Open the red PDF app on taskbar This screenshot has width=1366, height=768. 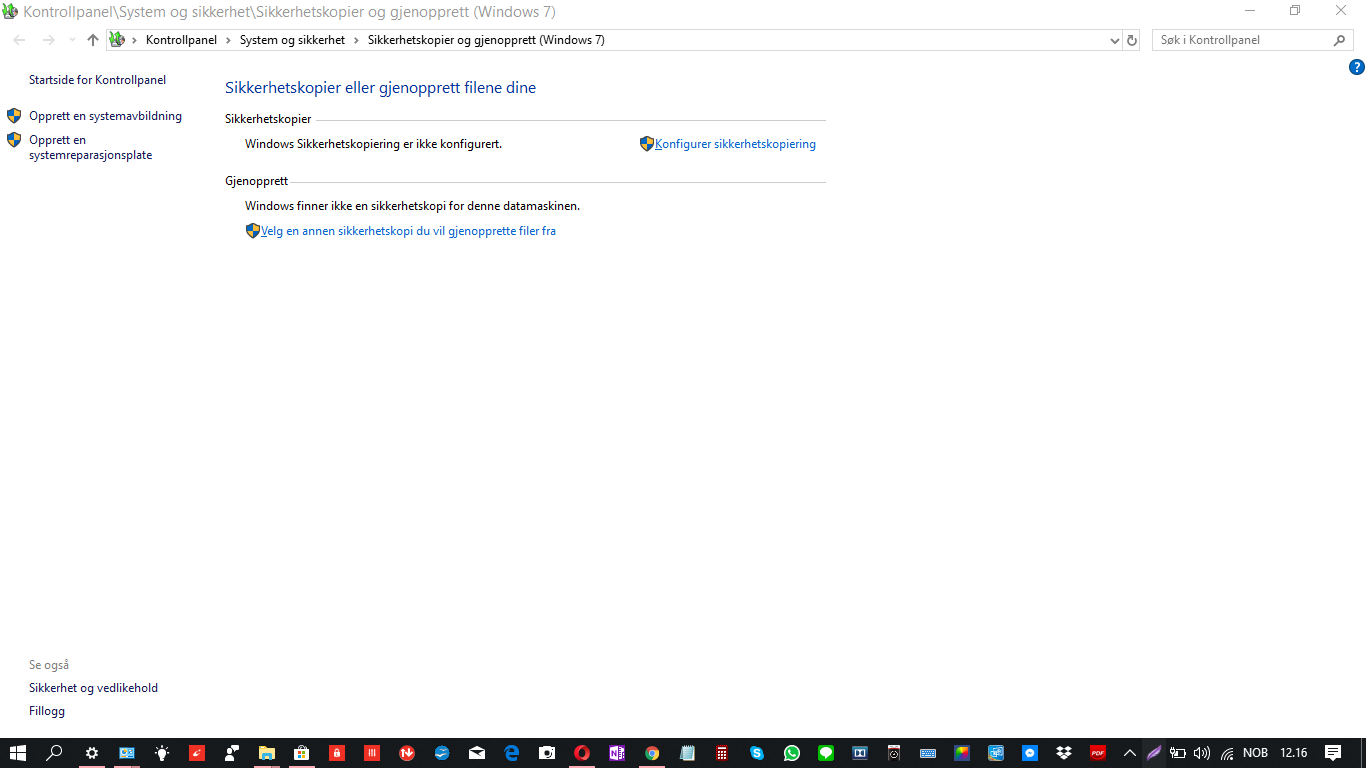pyautogui.click(x=1098, y=753)
